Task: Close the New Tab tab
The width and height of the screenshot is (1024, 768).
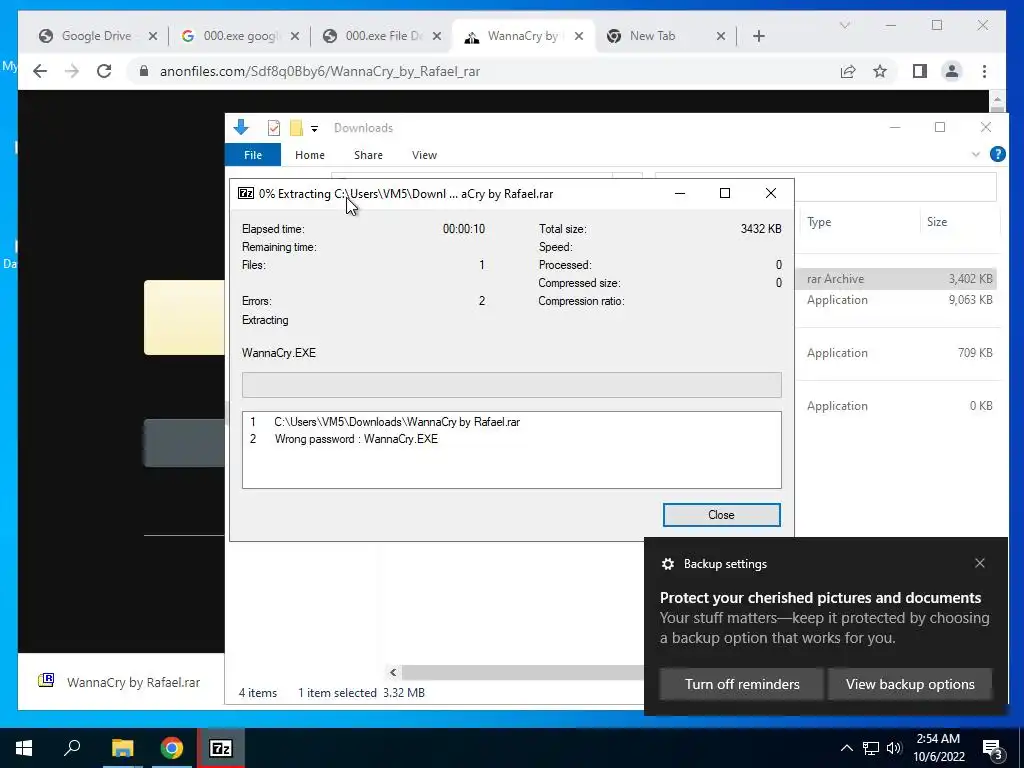Action: tap(720, 36)
